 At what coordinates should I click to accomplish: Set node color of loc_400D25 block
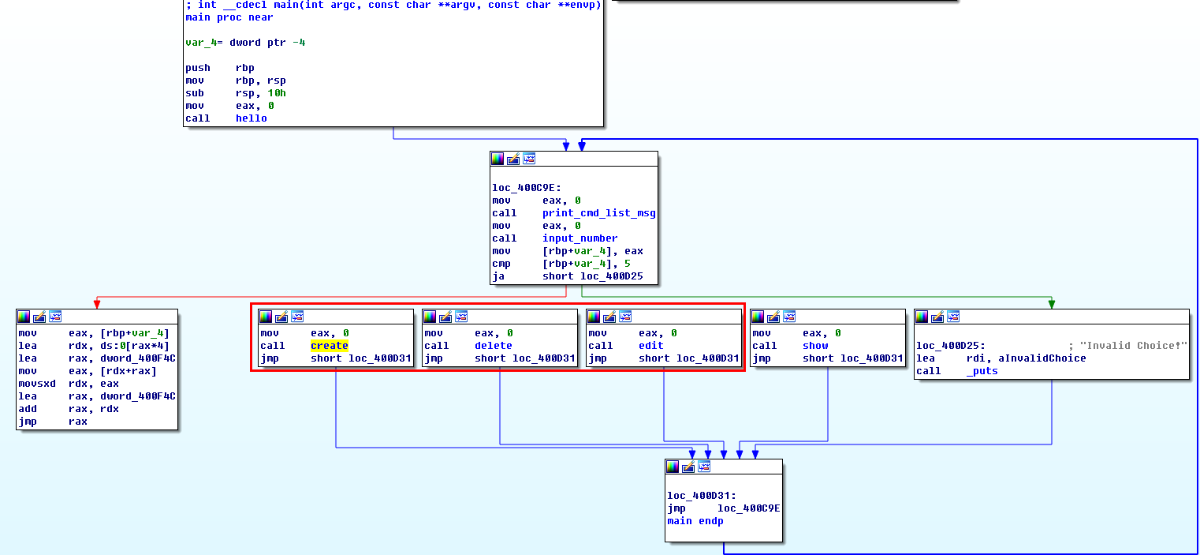922,316
